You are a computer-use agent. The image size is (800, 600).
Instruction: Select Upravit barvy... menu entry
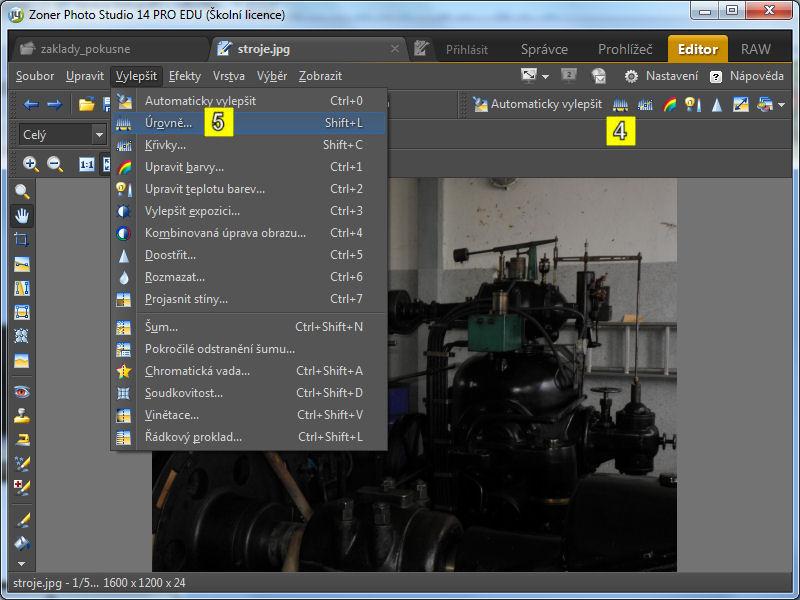pos(248,167)
